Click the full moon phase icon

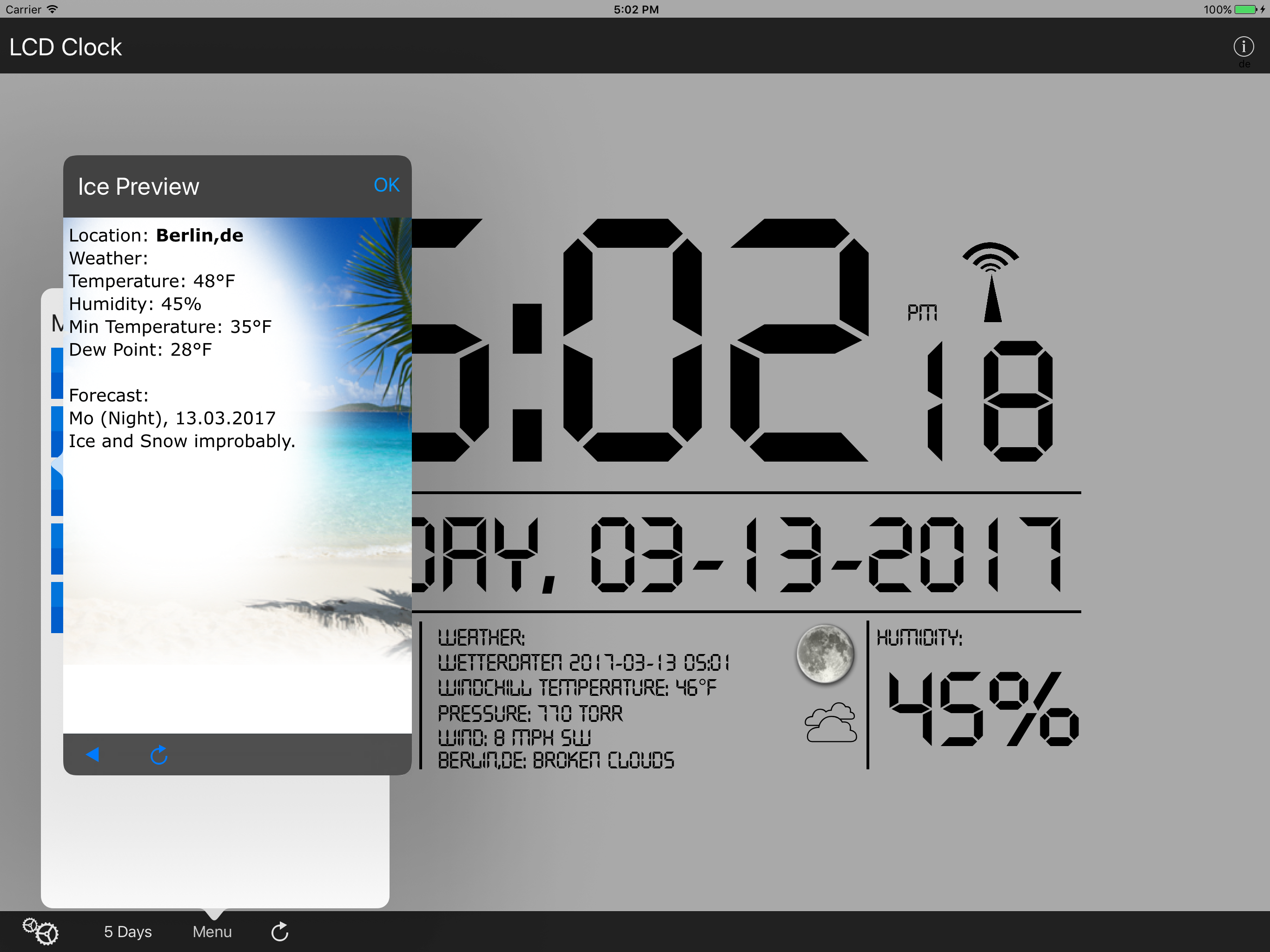pos(825,654)
